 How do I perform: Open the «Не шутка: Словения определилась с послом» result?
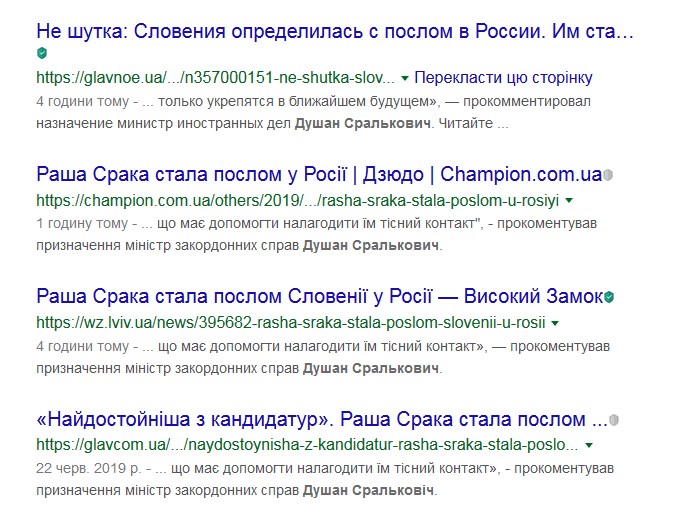point(335,30)
